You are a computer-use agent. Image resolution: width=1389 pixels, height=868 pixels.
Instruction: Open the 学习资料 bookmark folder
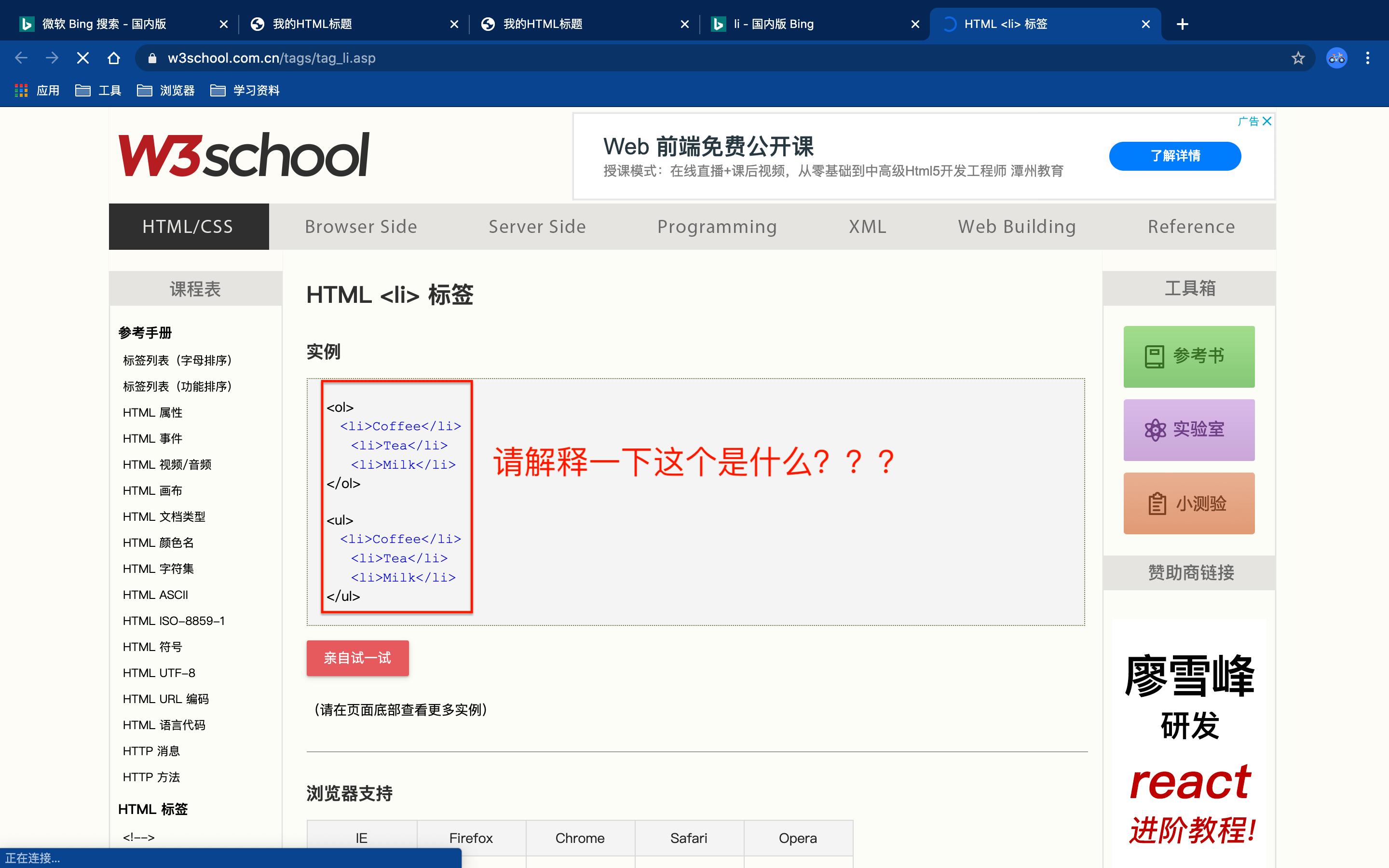(245, 90)
